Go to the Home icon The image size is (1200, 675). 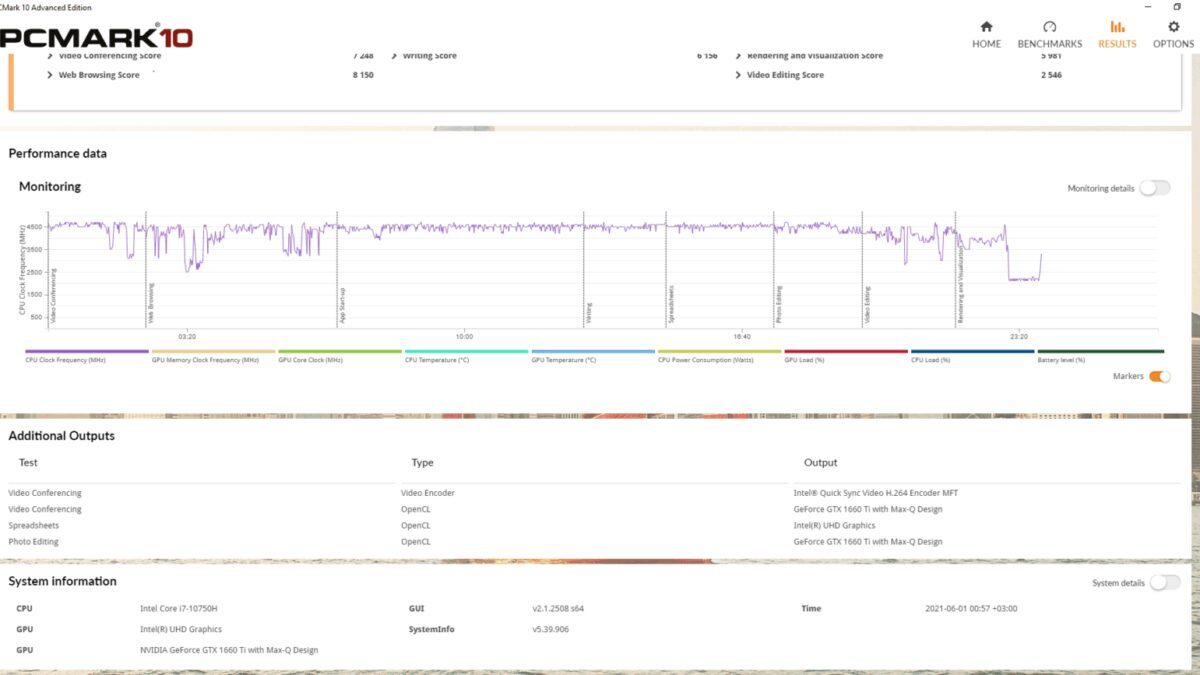pyautogui.click(x=986, y=27)
